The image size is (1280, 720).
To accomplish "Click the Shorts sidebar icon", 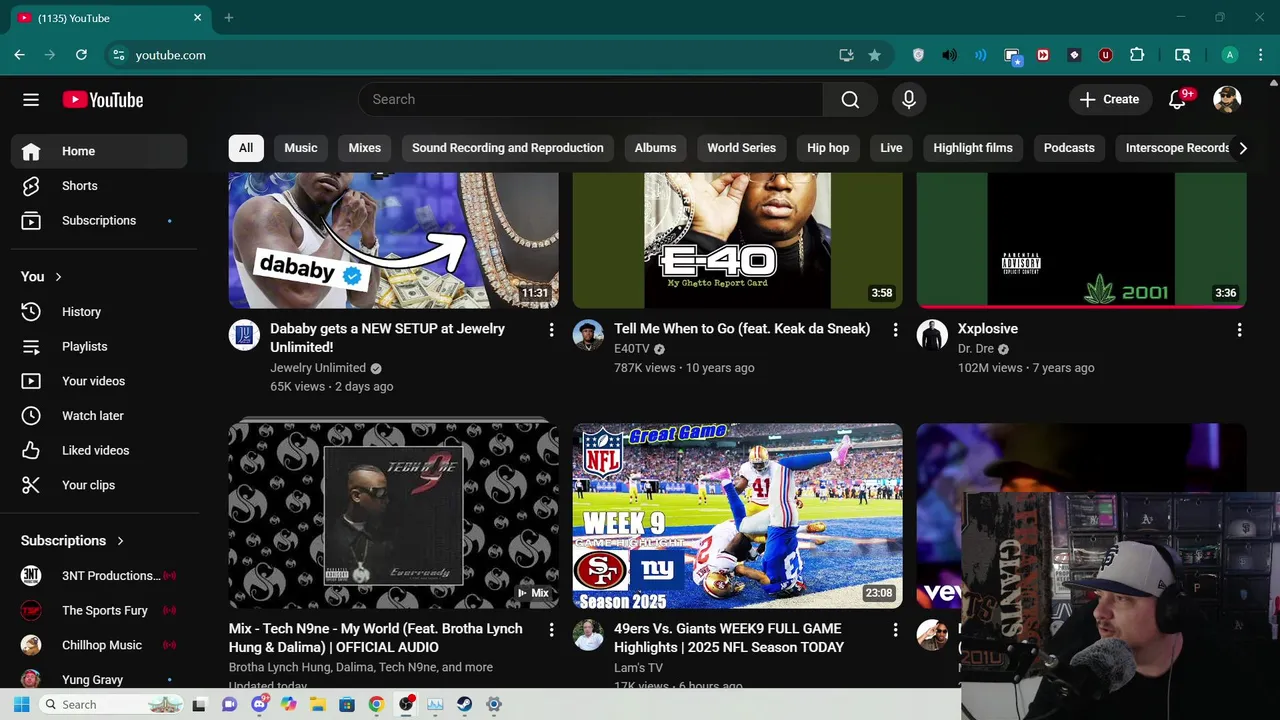I will coord(31,186).
